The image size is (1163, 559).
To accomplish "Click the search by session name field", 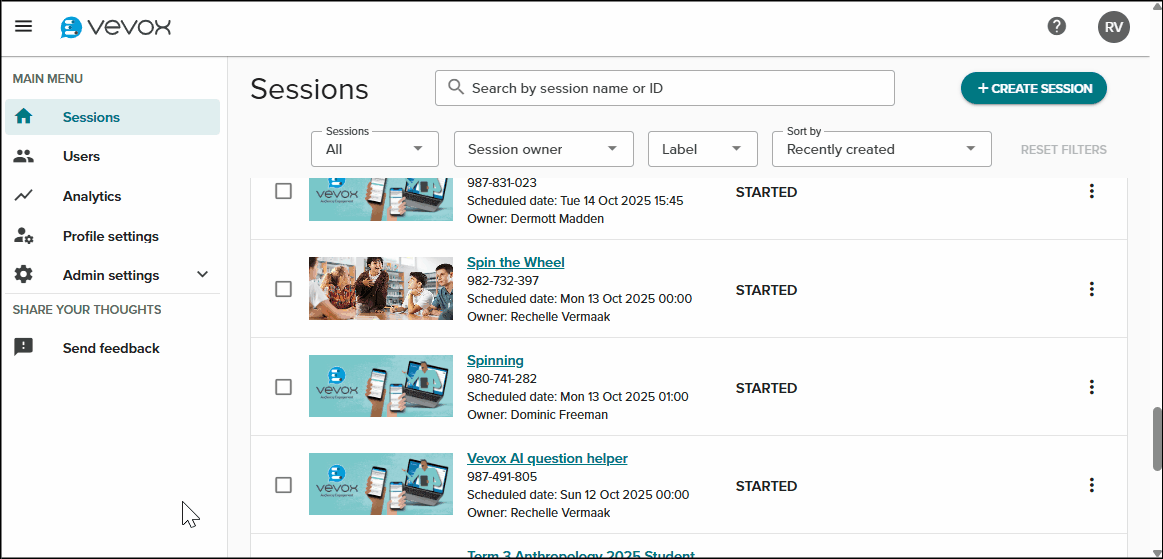I will [x=665, y=88].
